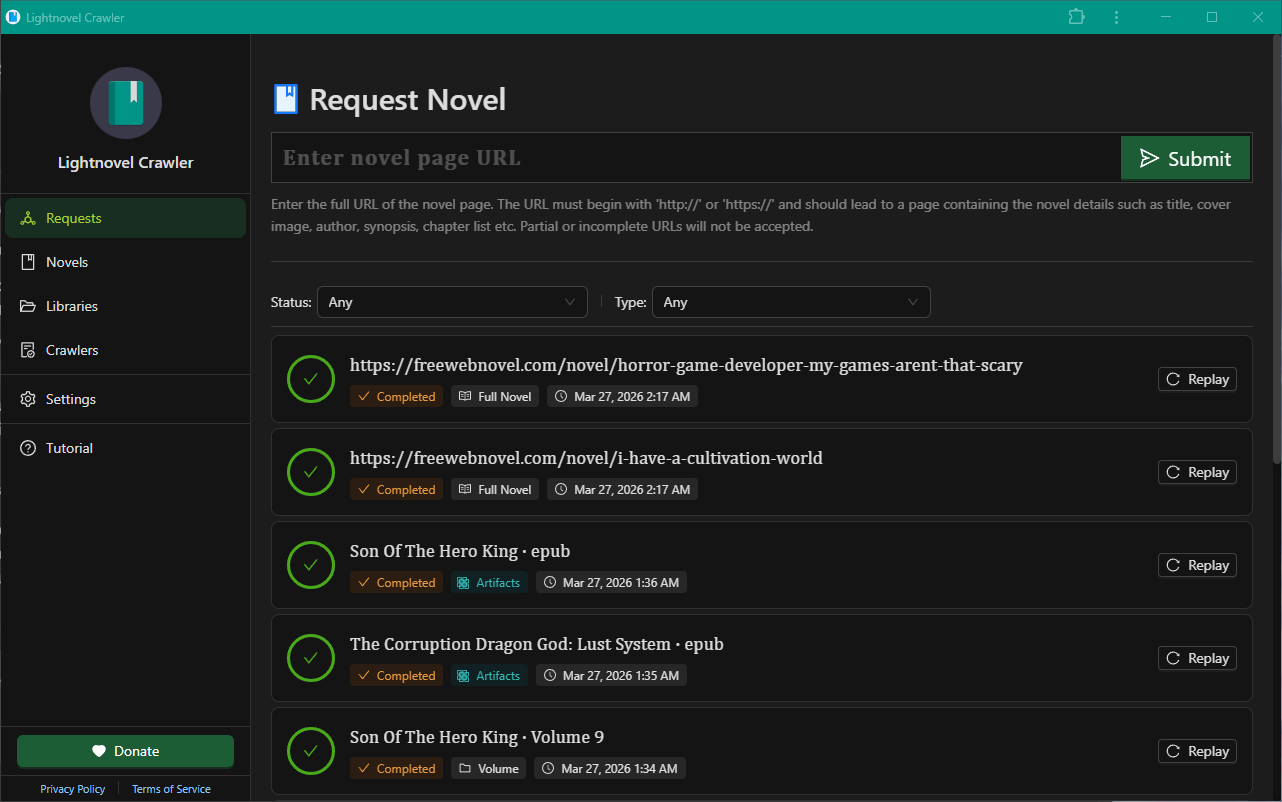Open Requests in the sidebar
Screen dimensions: 1282x802
coord(125,218)
